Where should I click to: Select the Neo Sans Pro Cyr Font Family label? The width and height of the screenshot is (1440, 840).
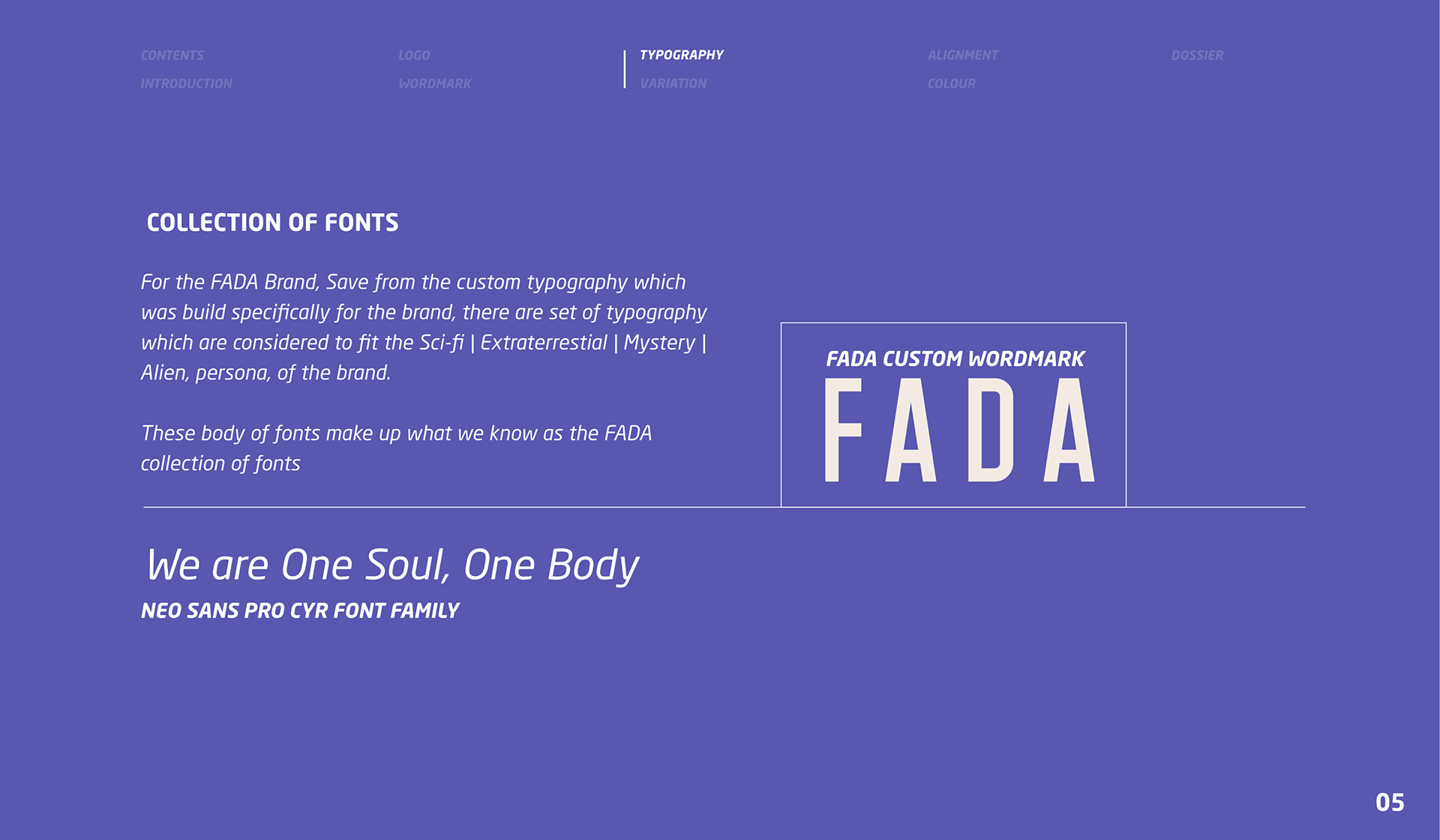coord(300,610)
